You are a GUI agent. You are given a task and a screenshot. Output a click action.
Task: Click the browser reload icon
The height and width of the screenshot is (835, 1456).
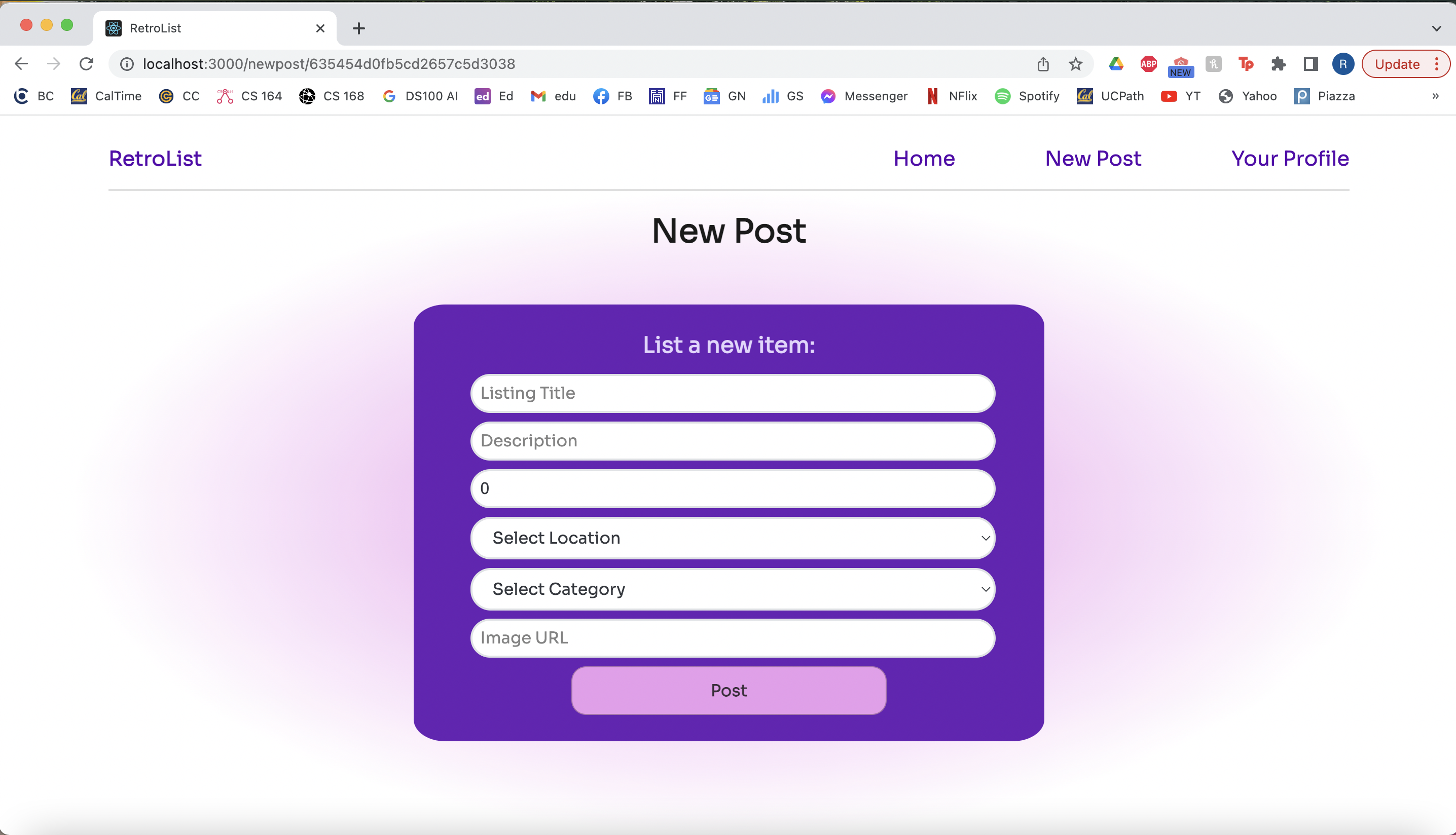pos(87,64)
